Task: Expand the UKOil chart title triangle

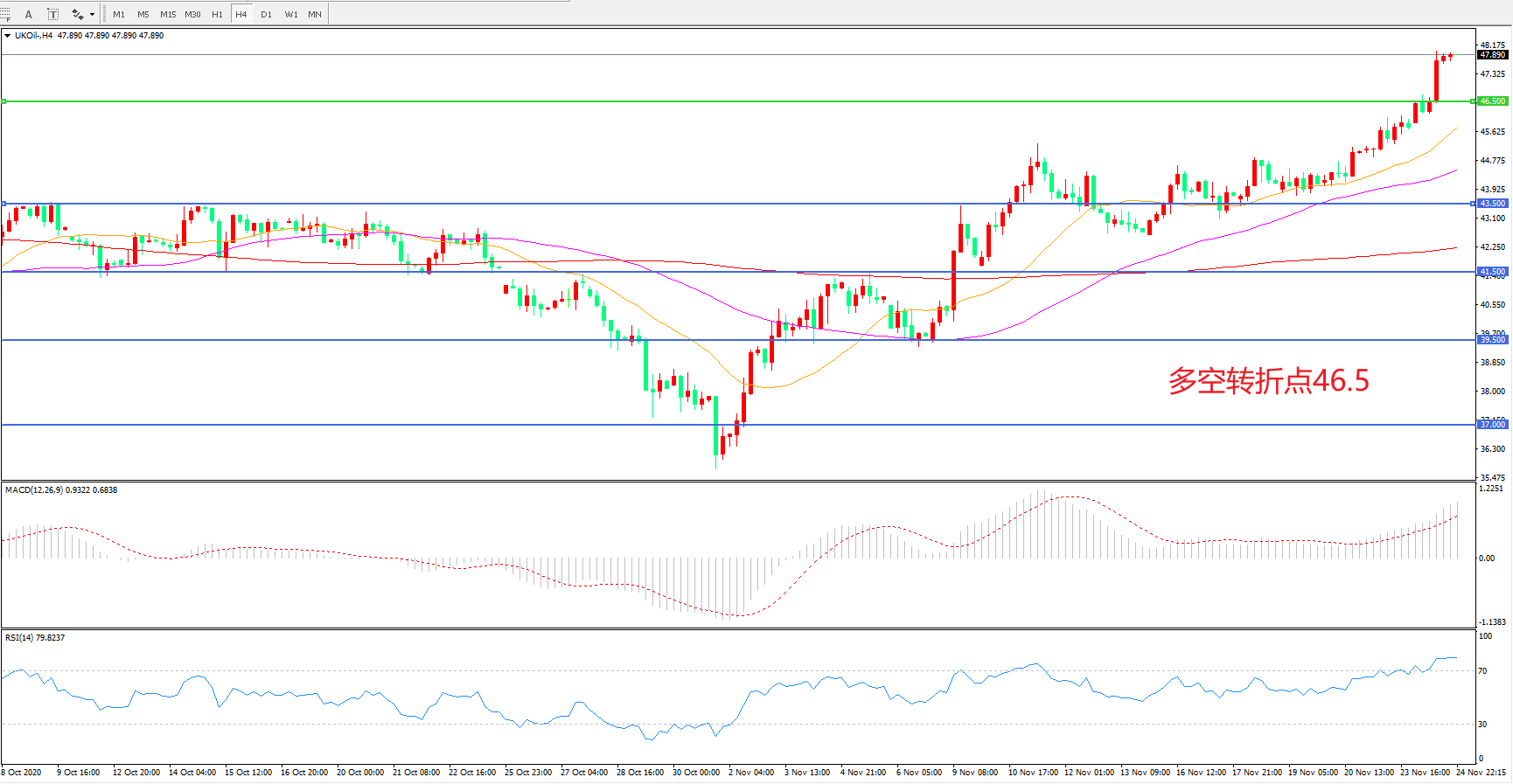Action: point(8,36)
